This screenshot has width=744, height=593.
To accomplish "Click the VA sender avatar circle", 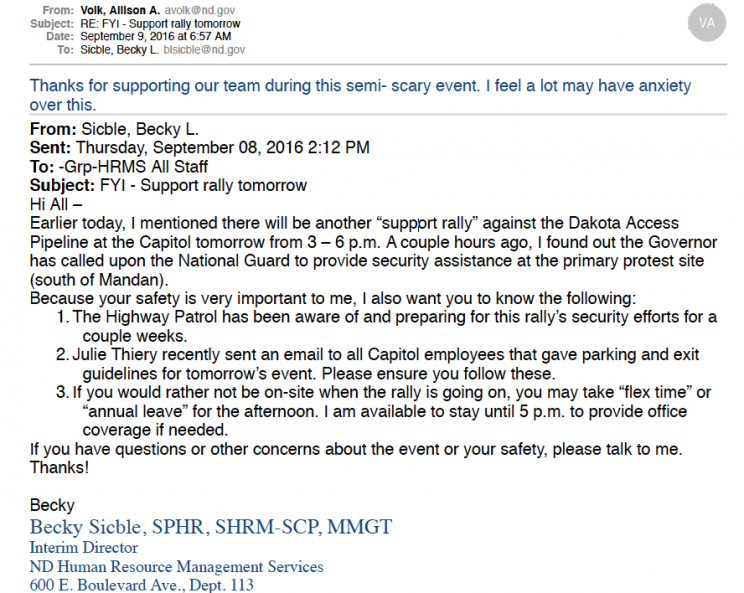I will pos(708,23).
